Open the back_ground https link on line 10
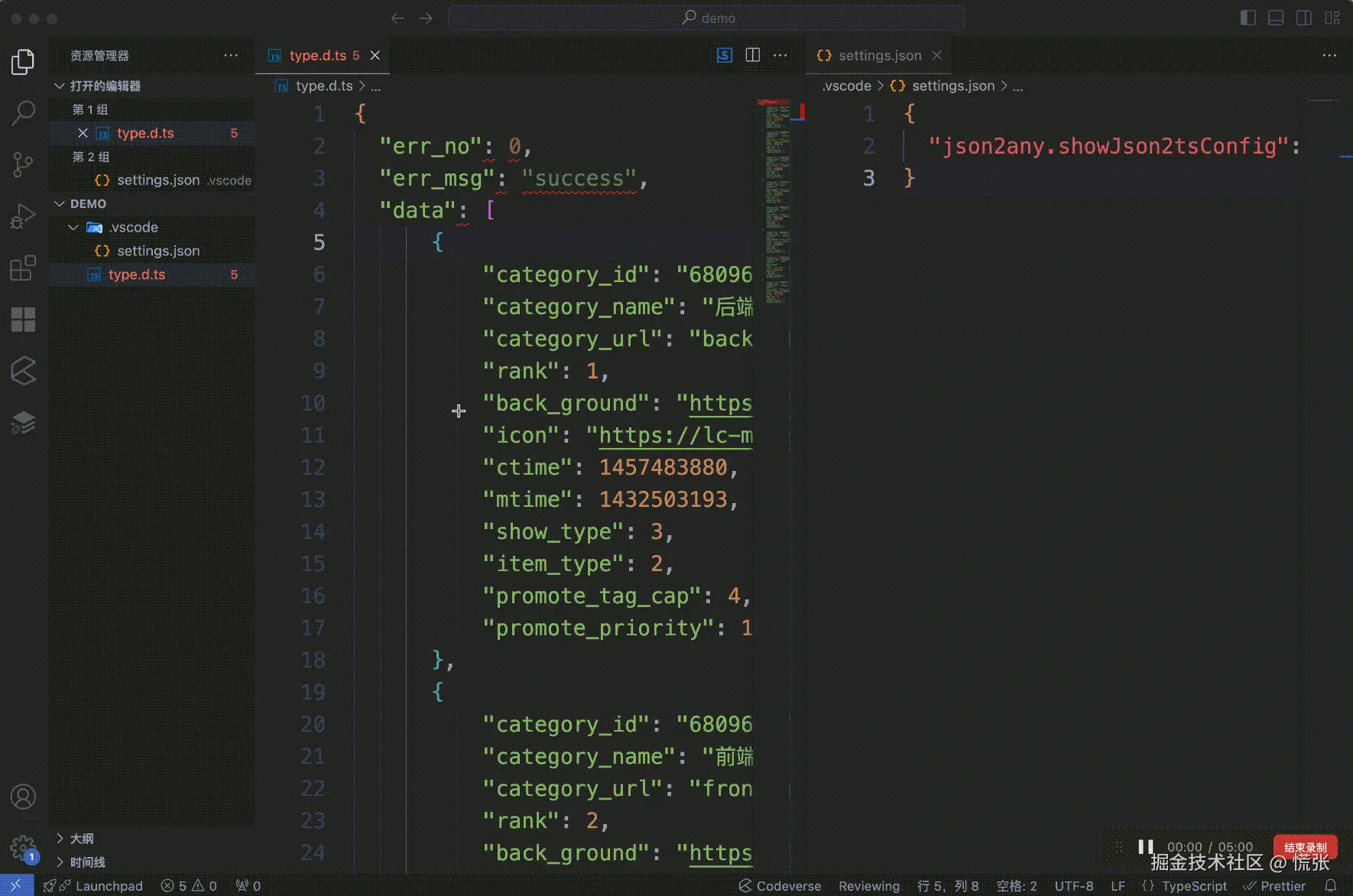This screenshot has height=896, width=1353. (x=721, y=403)
